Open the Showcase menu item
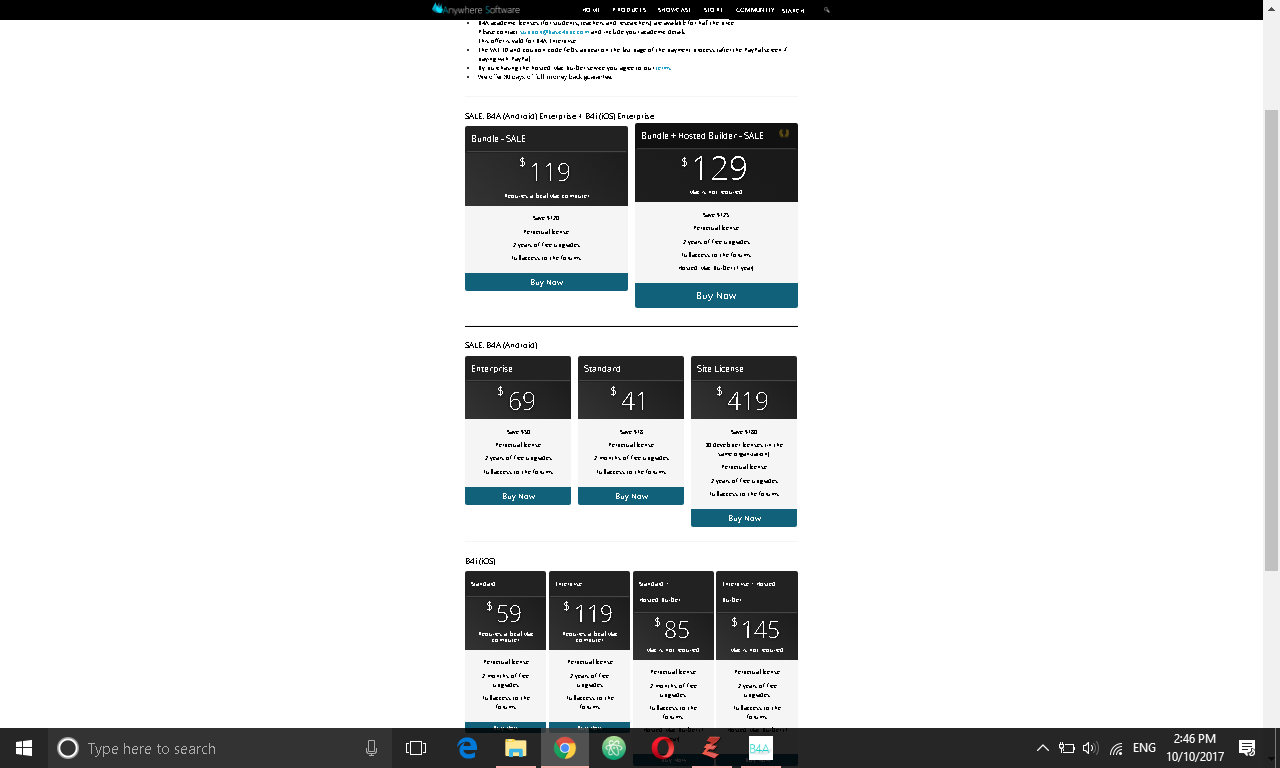The height and width of the screenshot is (768, 1280). (674, 10)
